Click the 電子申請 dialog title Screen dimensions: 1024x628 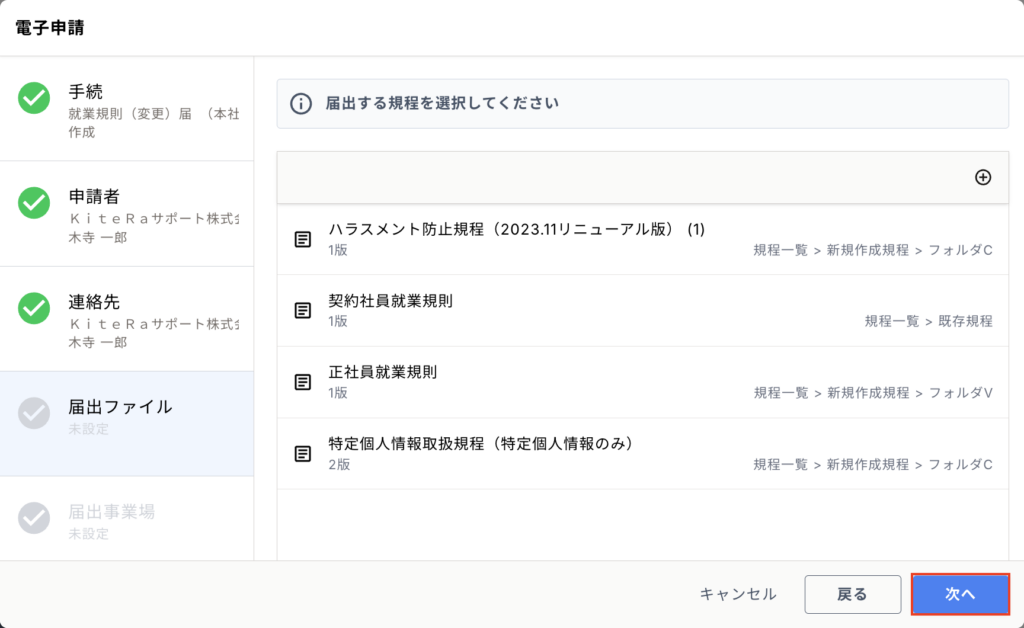50,28
